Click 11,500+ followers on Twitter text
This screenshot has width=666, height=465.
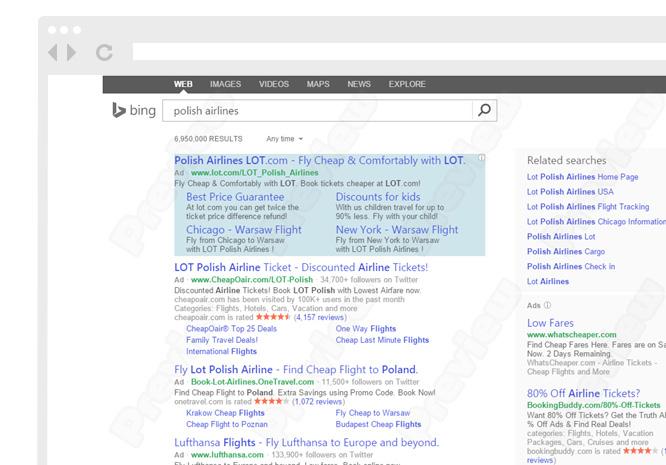(x=370, y=382)
